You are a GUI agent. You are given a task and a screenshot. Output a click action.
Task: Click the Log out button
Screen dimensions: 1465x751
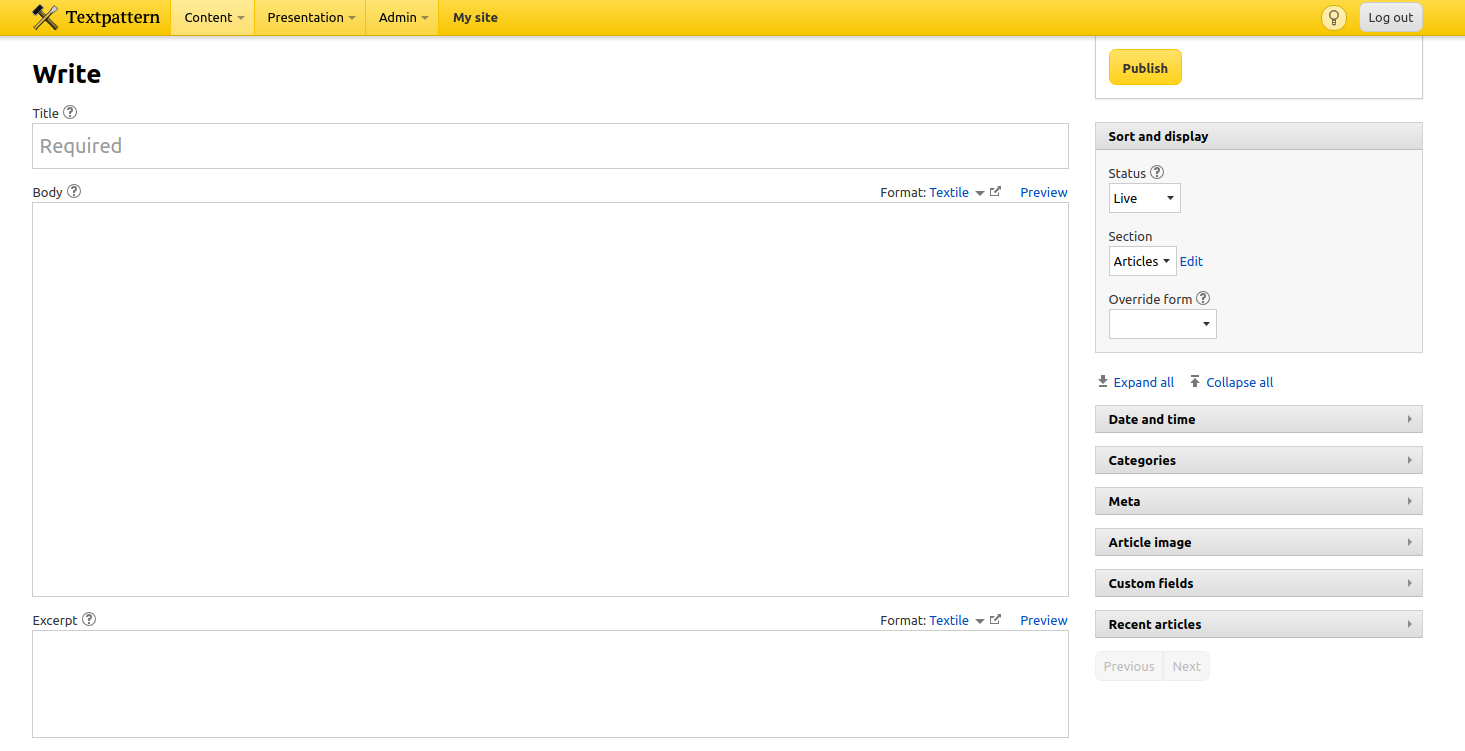[x=1390, y=17]
